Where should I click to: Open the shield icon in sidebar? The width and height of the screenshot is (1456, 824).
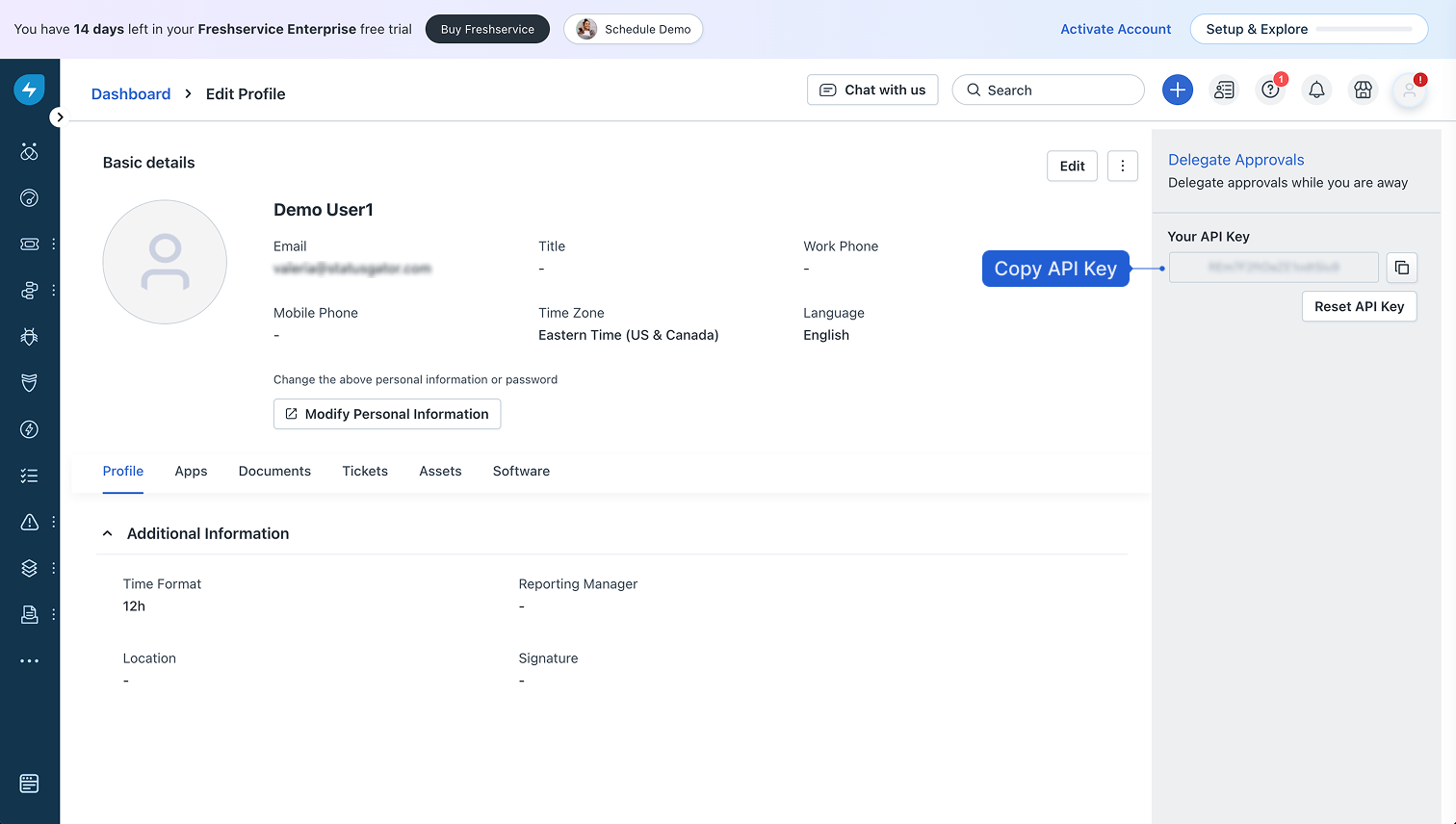click(29, 383)
